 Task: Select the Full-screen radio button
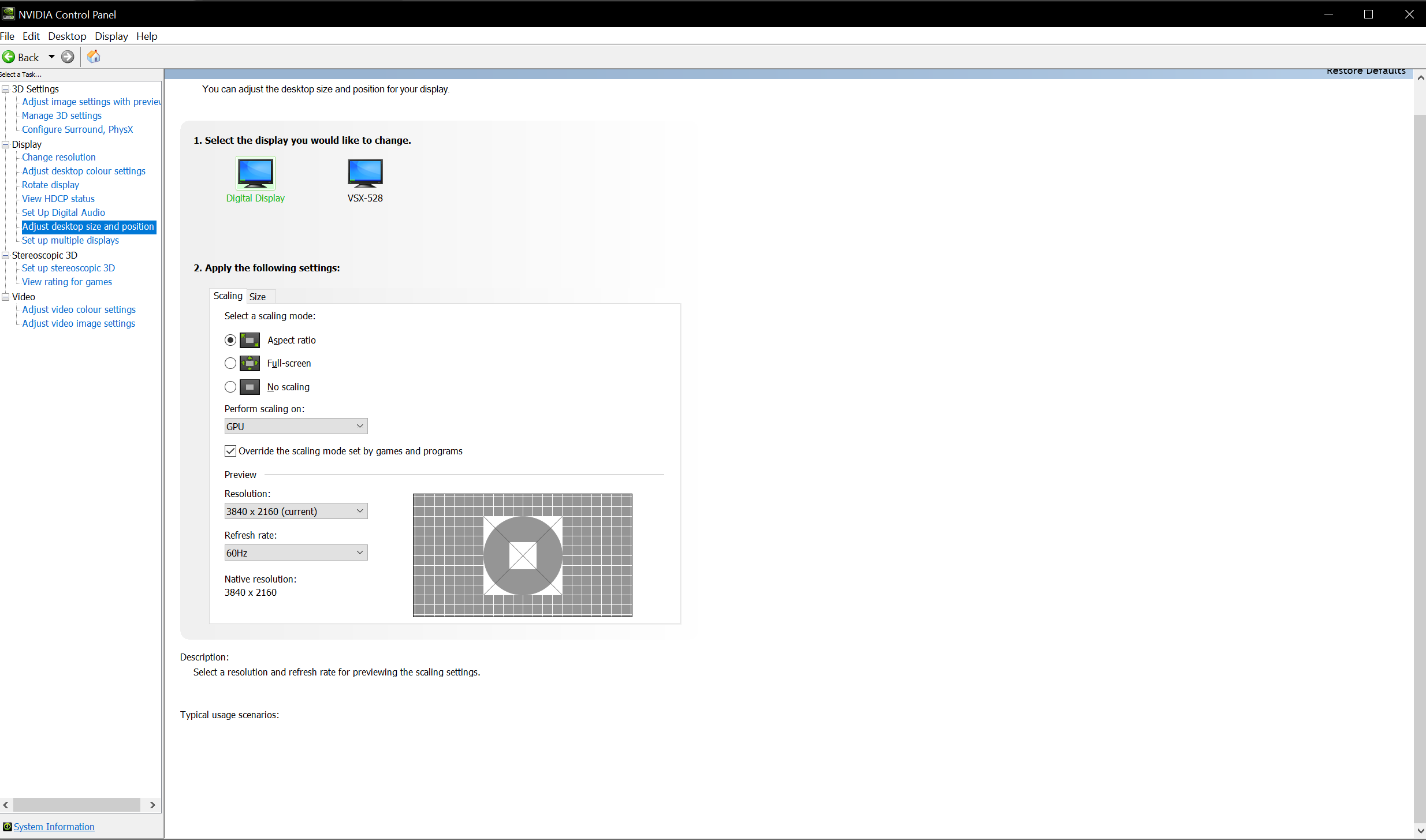coord(230,363)
